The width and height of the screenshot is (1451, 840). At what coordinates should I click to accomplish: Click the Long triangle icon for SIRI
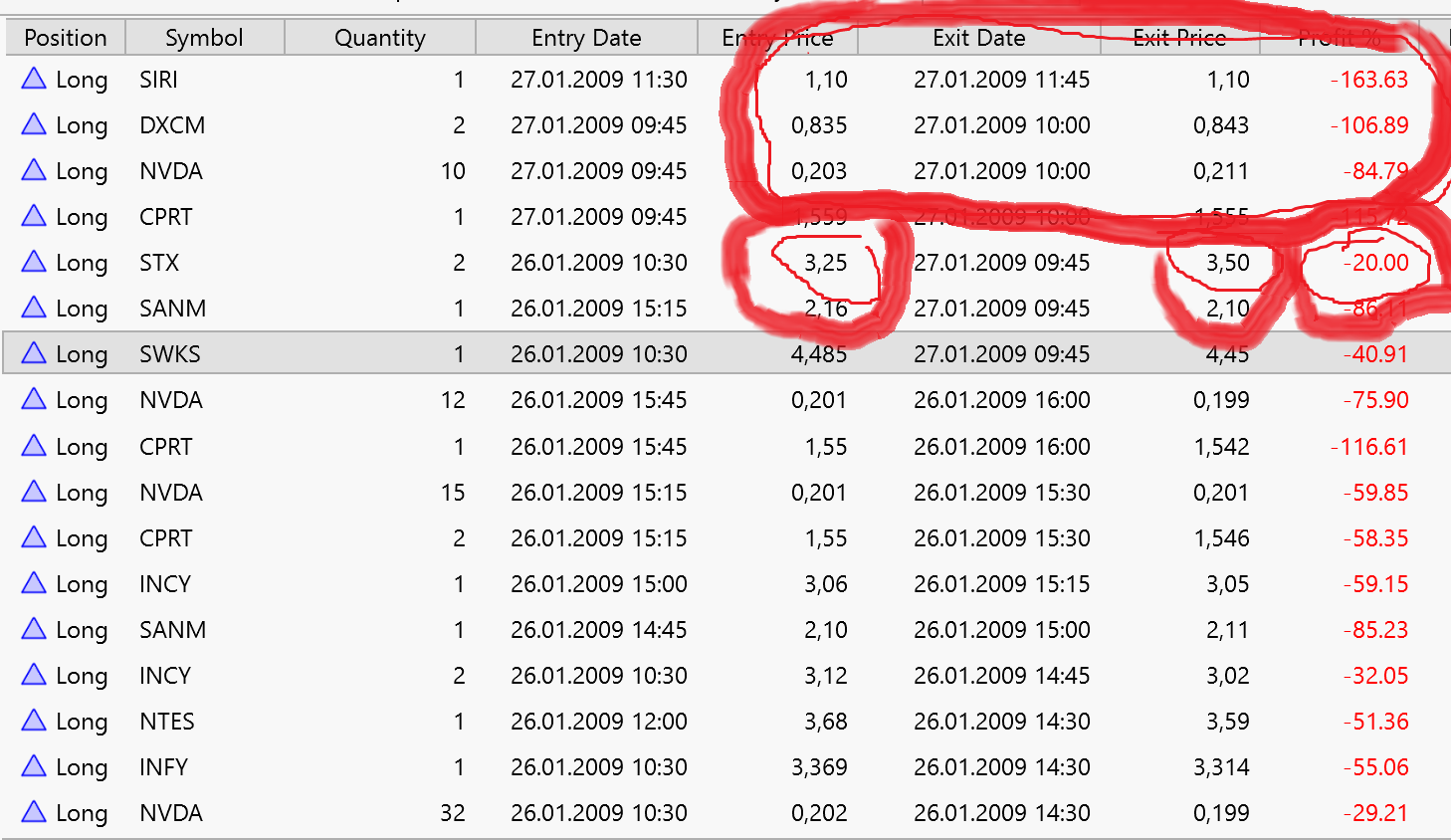[34, 79]
